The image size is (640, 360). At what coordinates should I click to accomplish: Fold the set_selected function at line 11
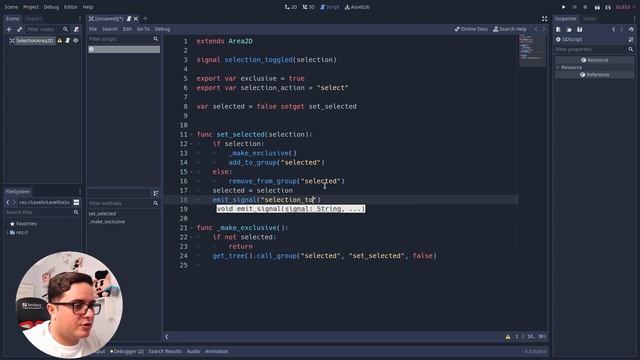[191, 135]
